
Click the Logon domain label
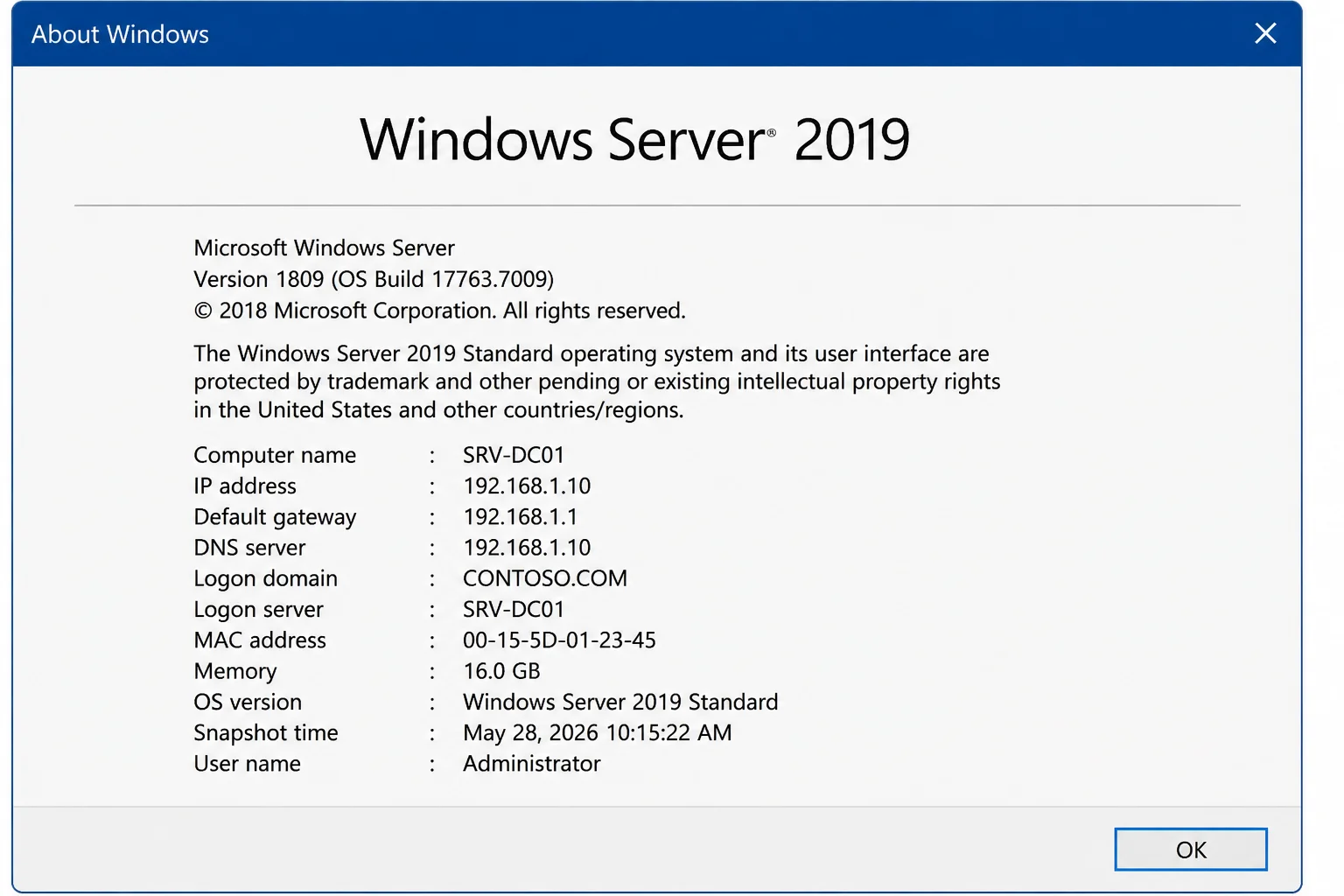[265, 579]
